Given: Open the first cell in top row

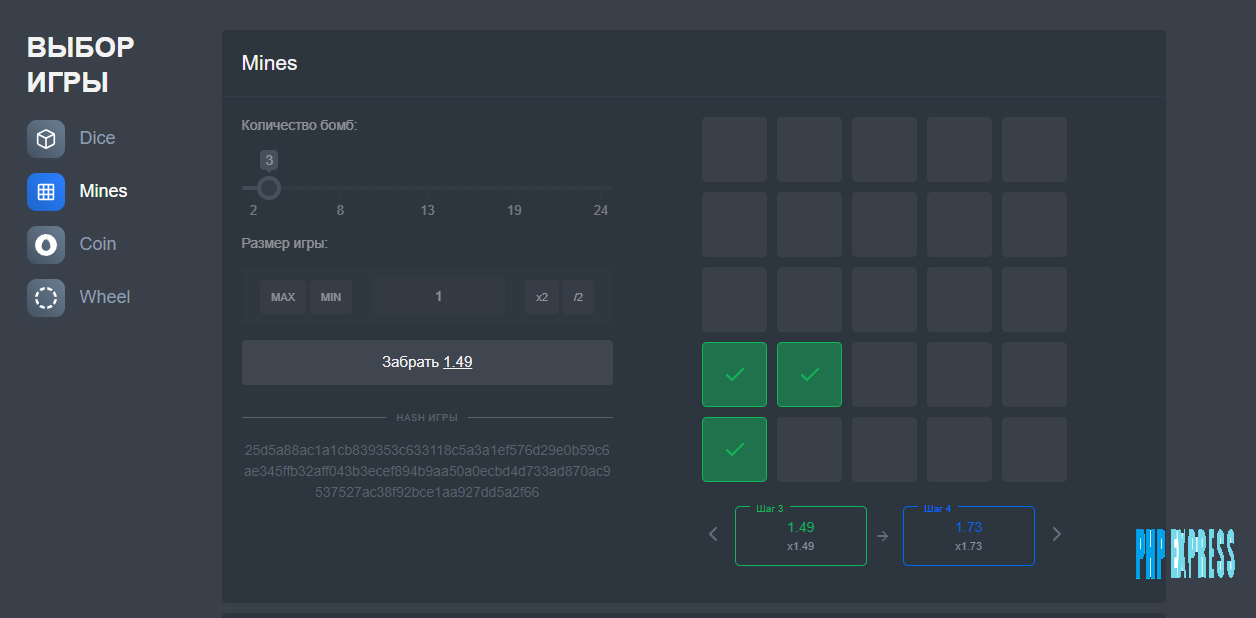Looking at the screenshot, I should (734, 150).
